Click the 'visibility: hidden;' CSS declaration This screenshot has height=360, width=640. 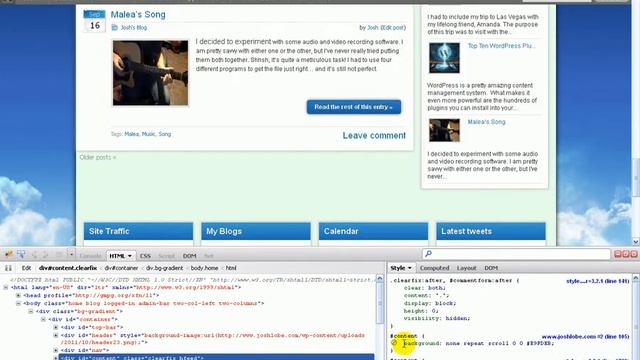[x=437, y=318]
